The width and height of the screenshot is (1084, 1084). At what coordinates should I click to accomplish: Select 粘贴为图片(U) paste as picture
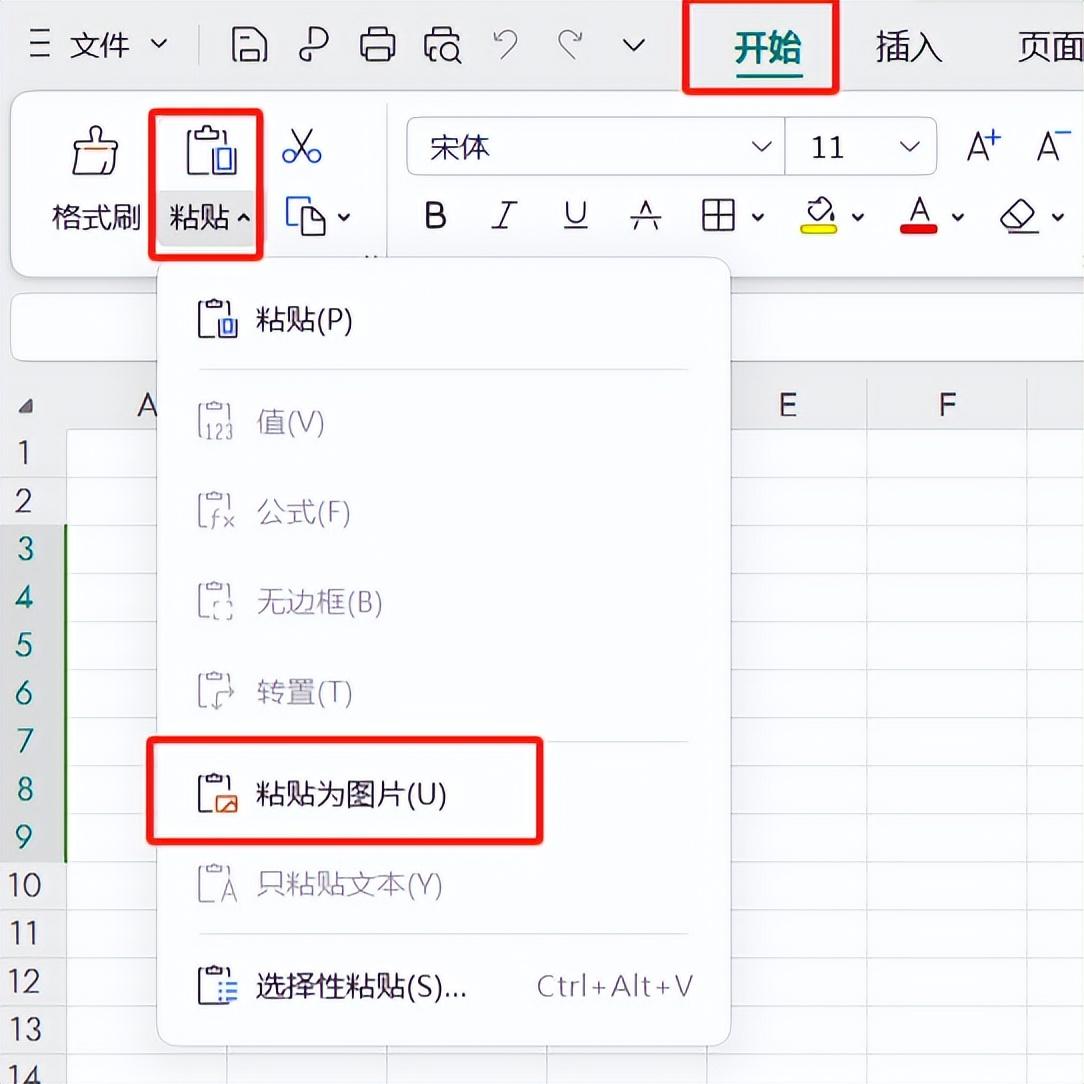443,793
